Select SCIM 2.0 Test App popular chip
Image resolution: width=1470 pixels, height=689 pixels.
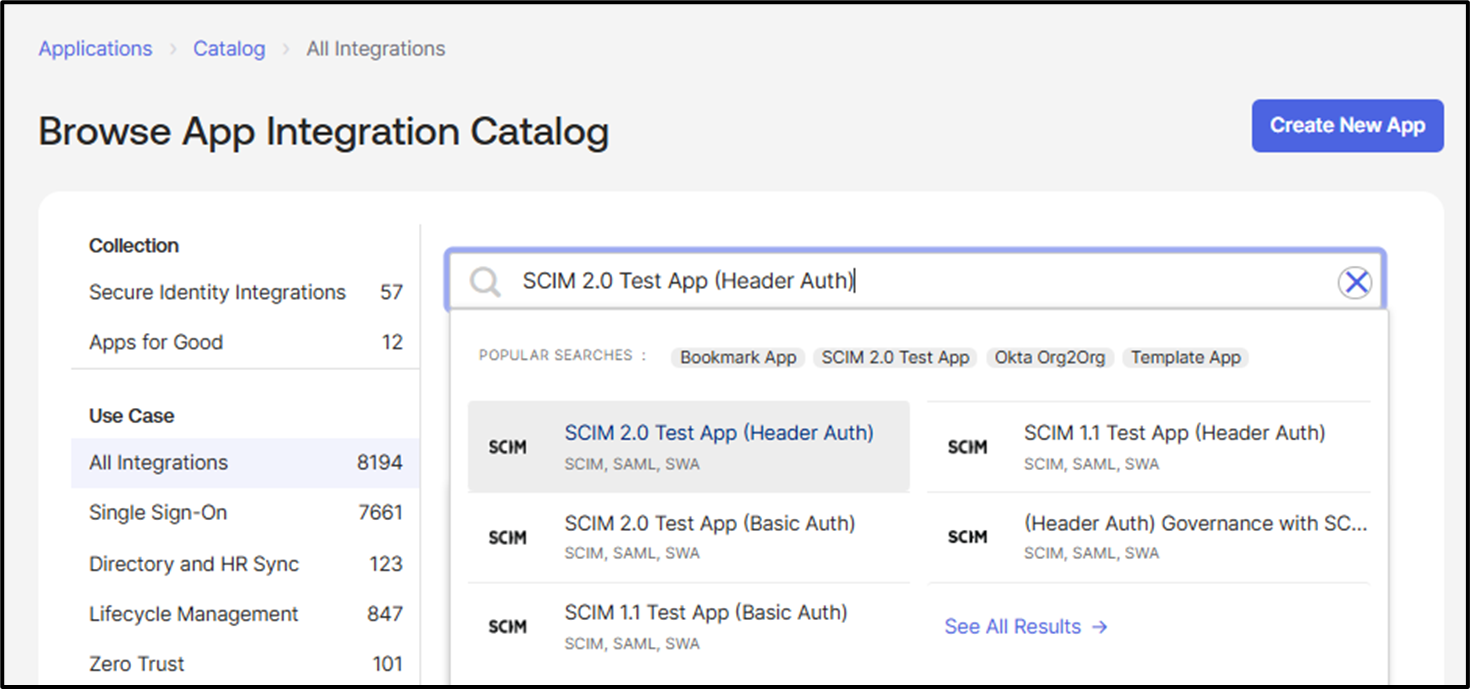click(895, 357)
